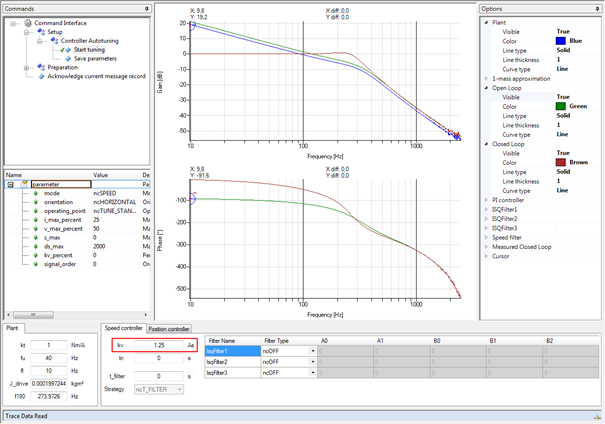Open the IsqFilter2 Filter Type dropdown
Screen dimensions: 605x424
[x=313, y=362]
